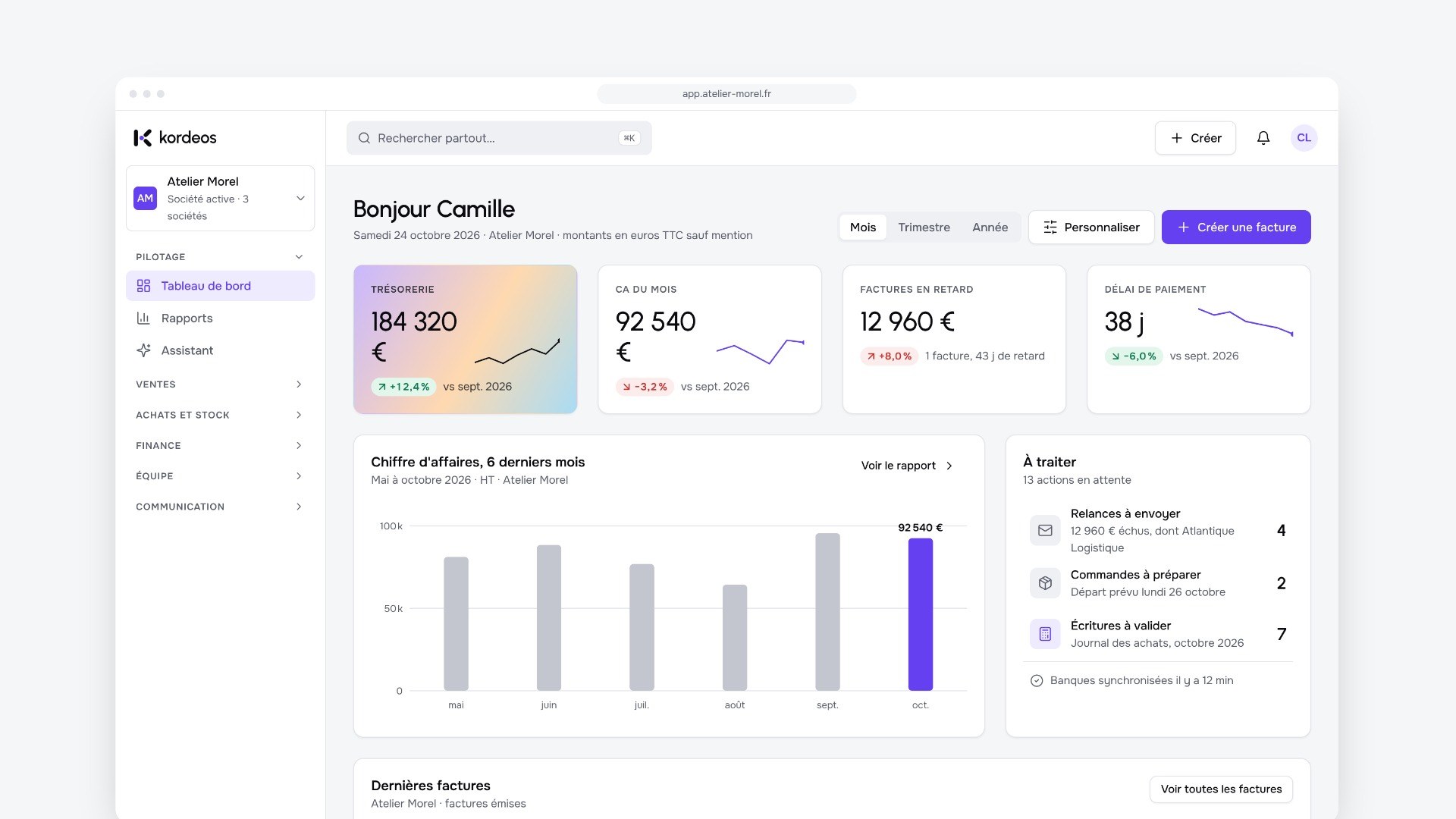Open Rapports in the sidebar
This screenshot has width=1456, height=819.
point(220,318)
